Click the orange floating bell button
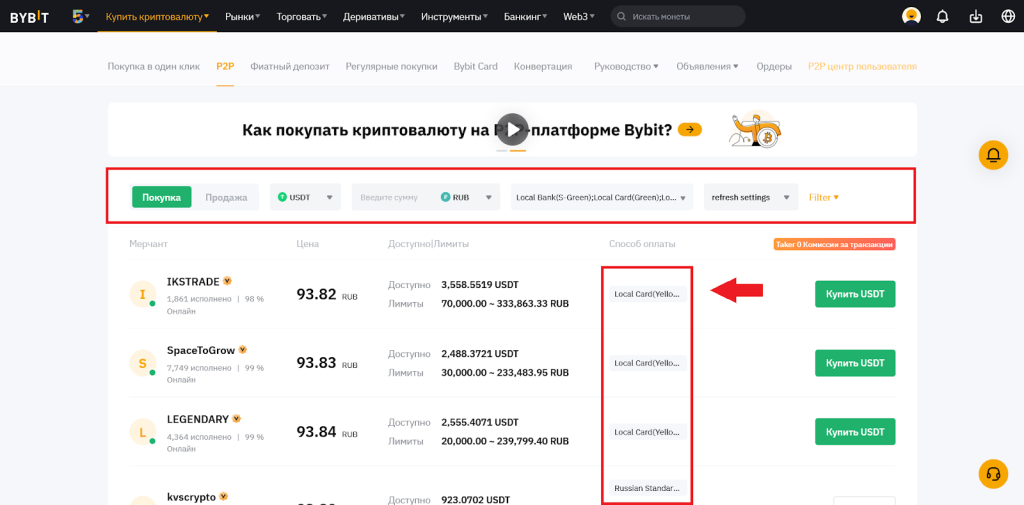Screen dimensions: 1024x505 pos(993,155)
